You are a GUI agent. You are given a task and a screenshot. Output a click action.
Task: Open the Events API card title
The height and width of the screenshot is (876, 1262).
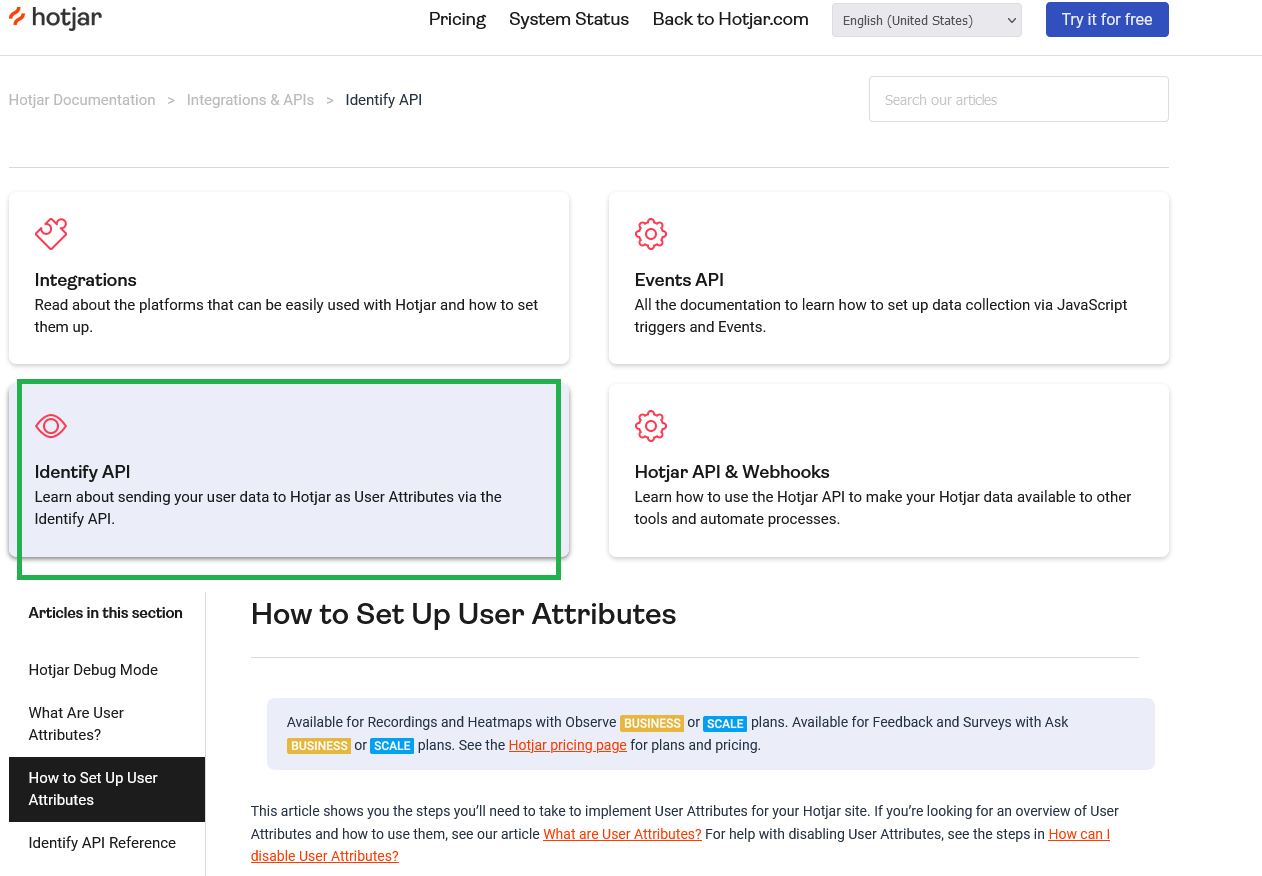679,280
